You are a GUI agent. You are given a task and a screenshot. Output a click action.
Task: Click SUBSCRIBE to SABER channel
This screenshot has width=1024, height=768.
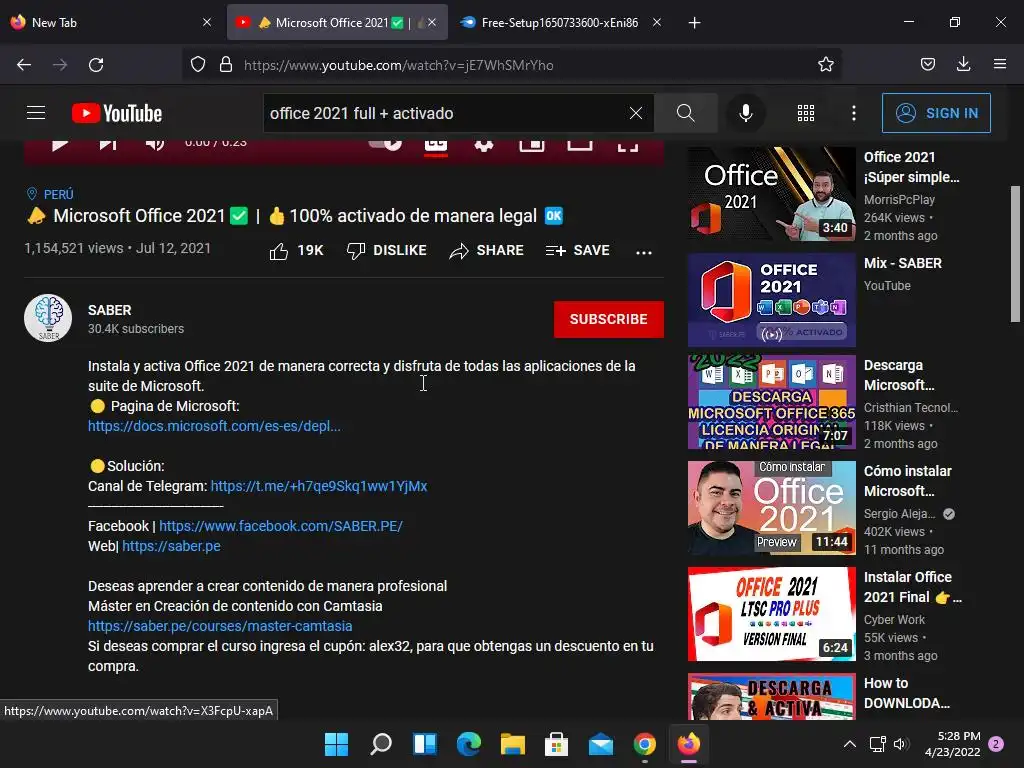click(609, 319)
